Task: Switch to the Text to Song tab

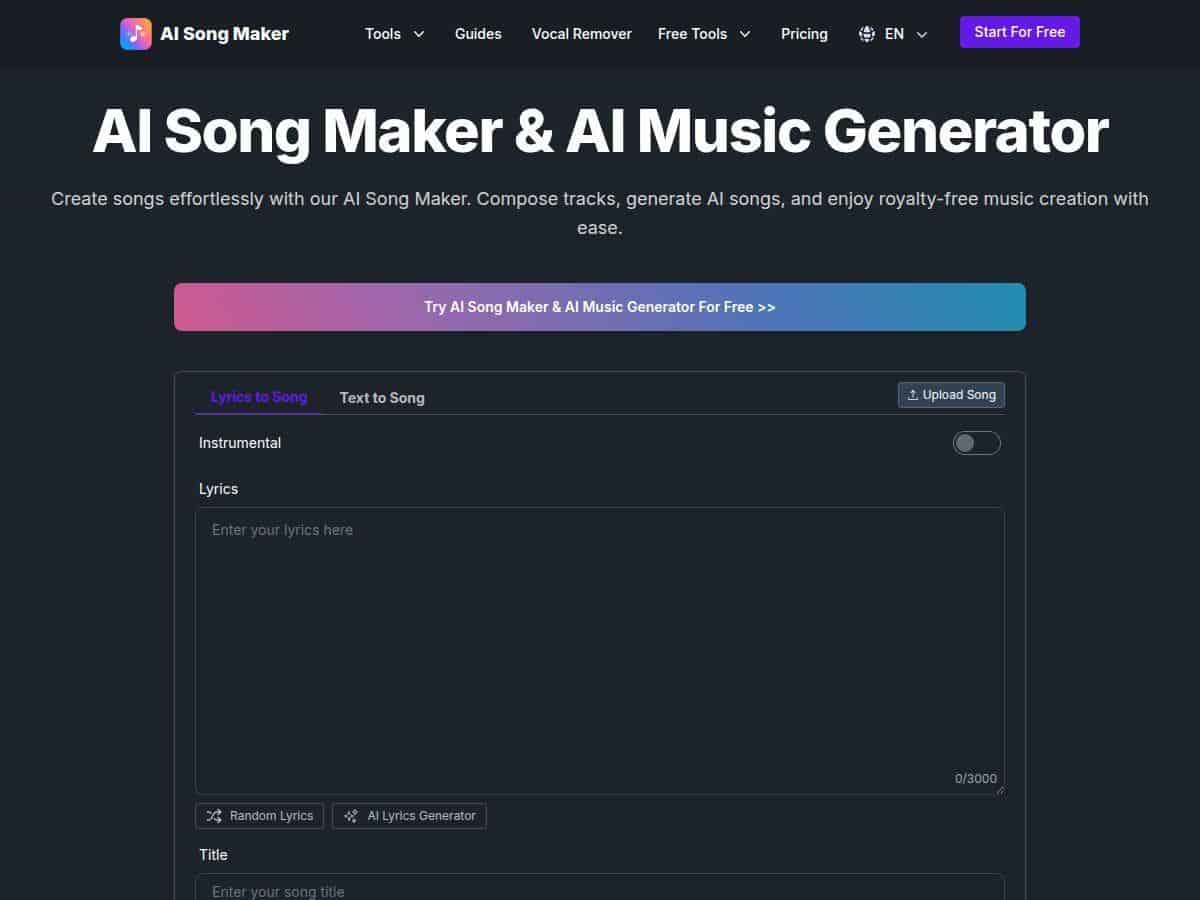Action: [382, 397]
